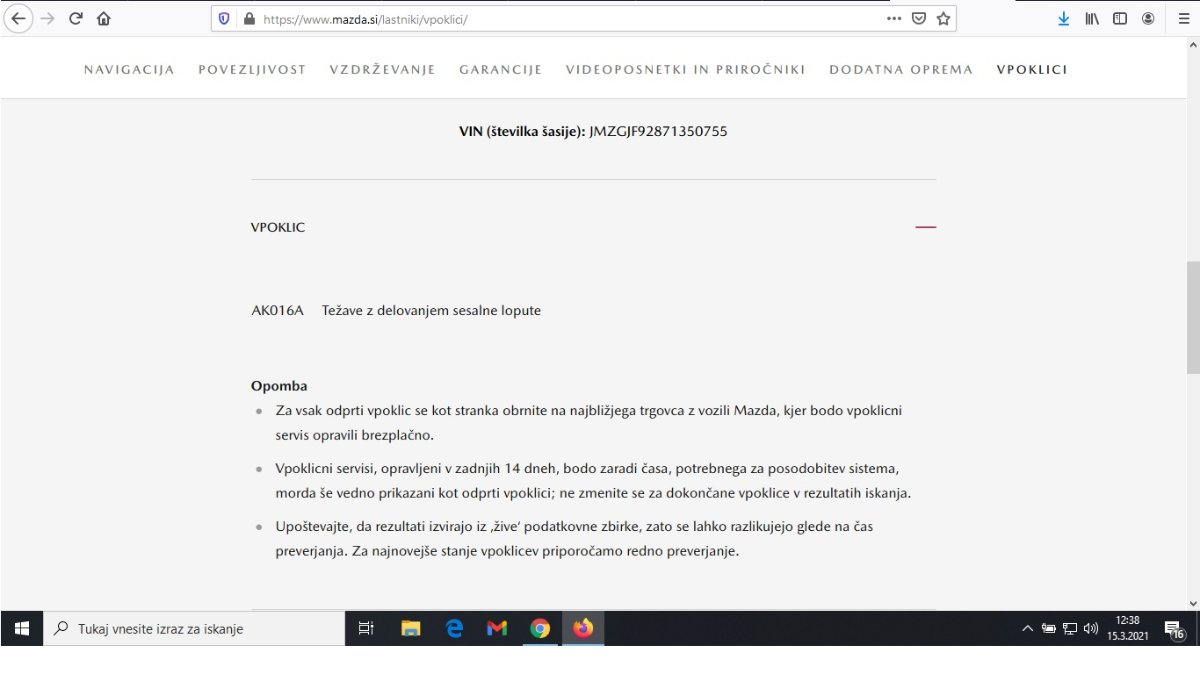Click the page vertical scrollbar thumb
Image resolution: width=1200 pixels, height=674 pixels.
pos(1192,317)
